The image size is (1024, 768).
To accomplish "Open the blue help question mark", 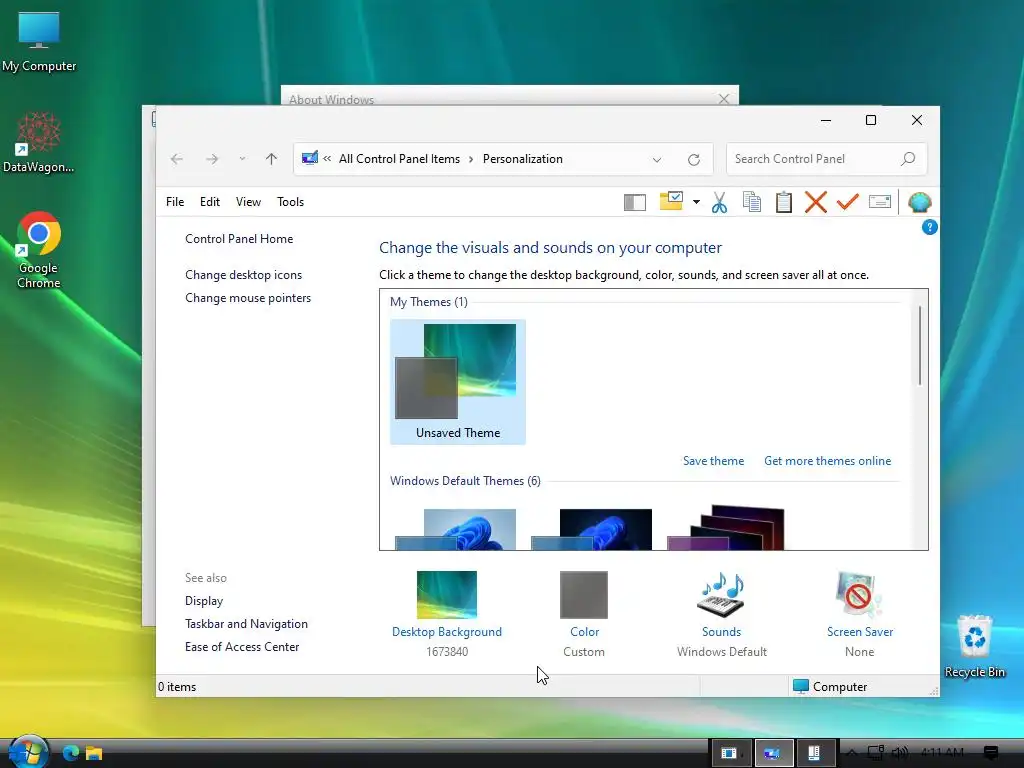I will [x=929, y=227].
